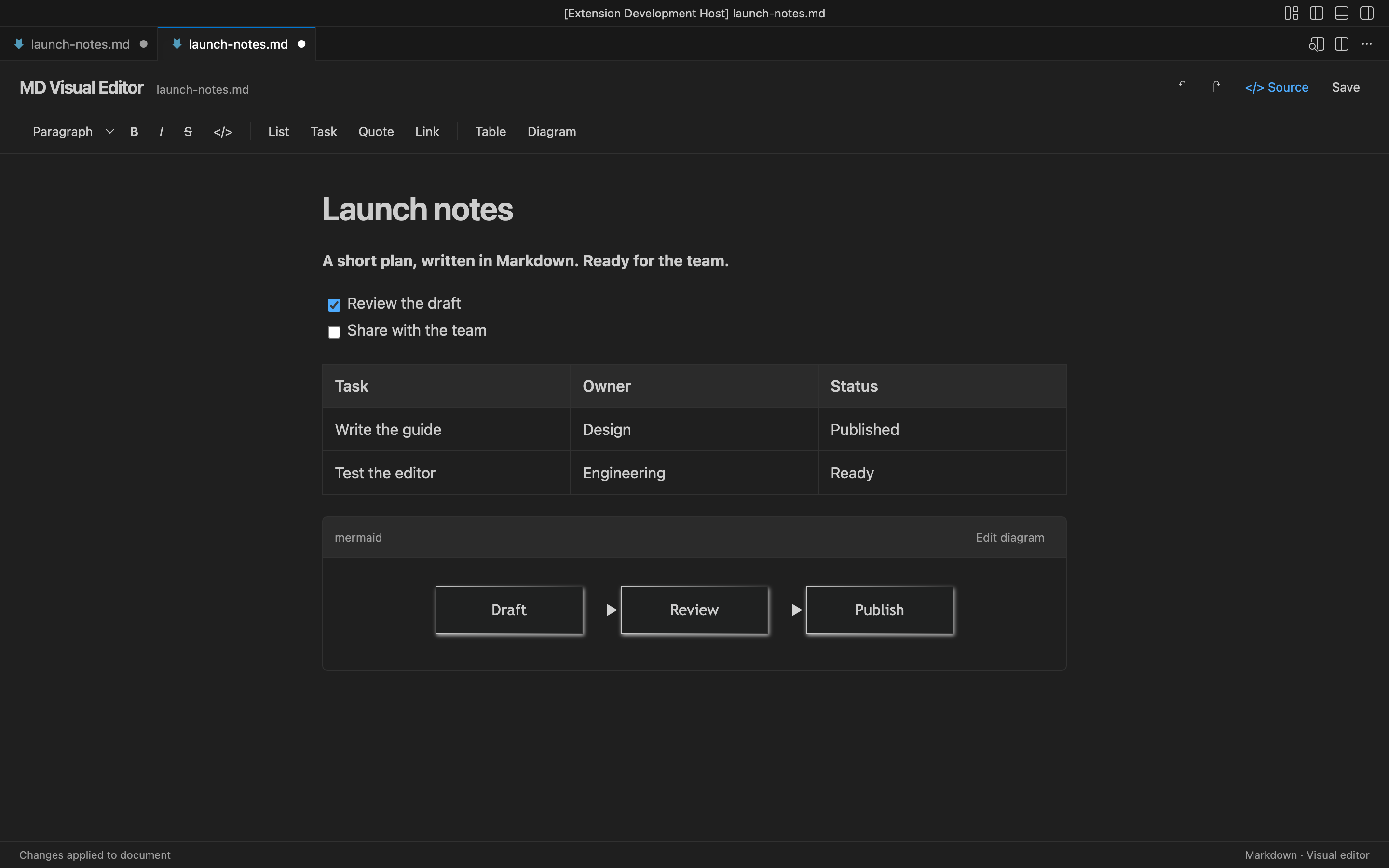
Task: Toggle primary side bar icon
Action: coord(1317,13)
